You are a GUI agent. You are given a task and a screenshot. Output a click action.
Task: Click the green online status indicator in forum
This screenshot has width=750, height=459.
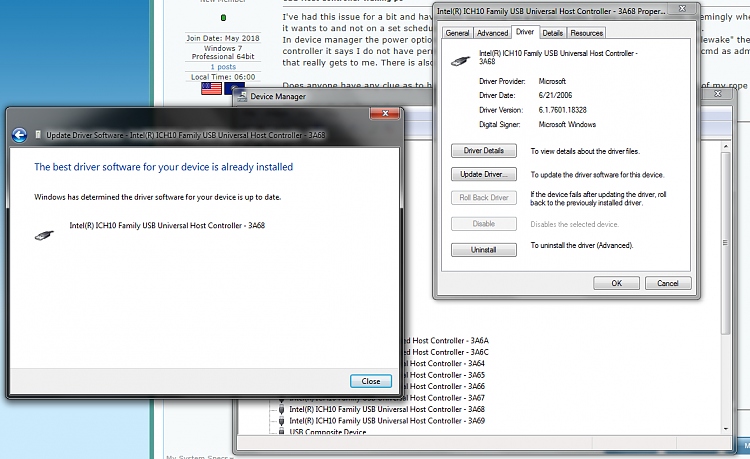pyautogui.click(x=223, y=18)
